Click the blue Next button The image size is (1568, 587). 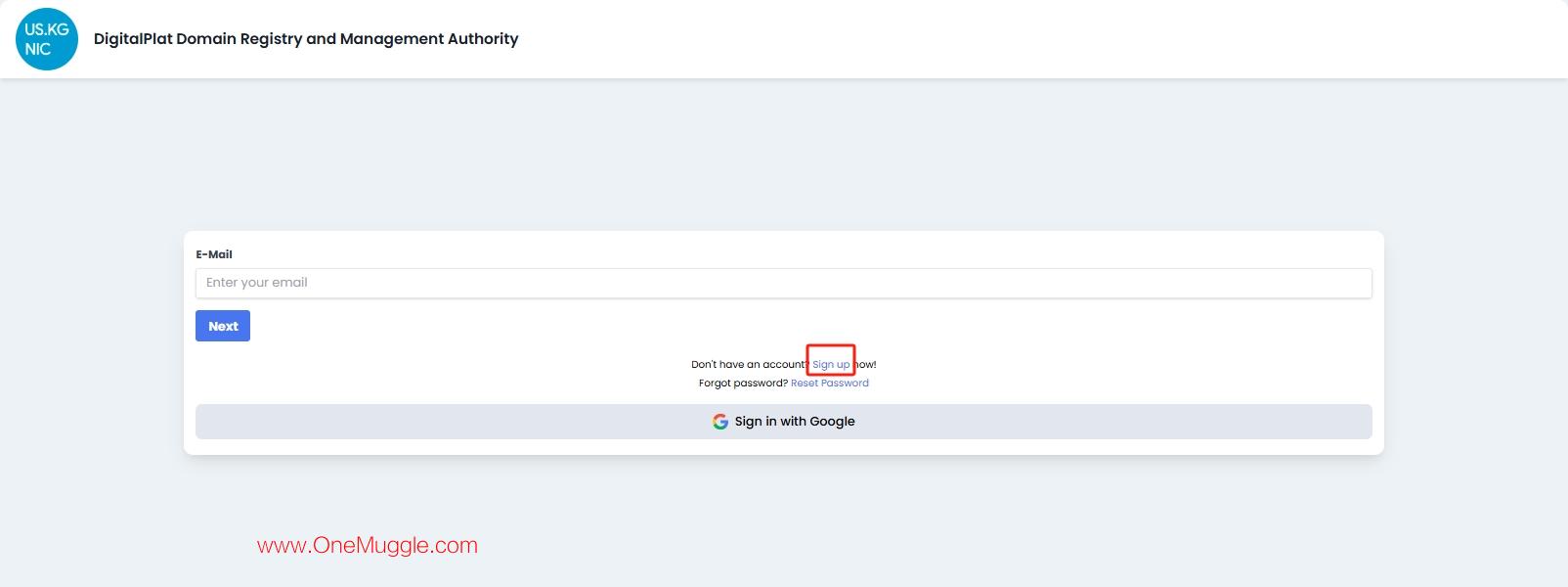223,326
